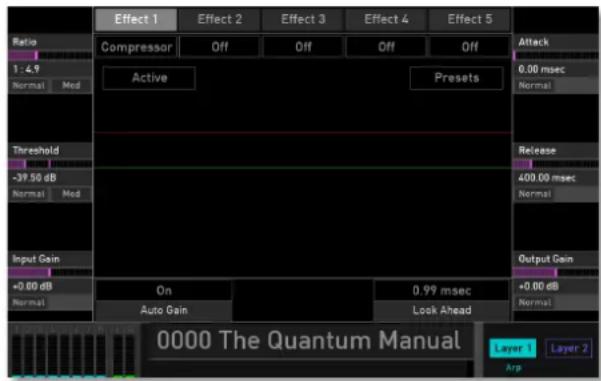
Task: Open the Compressor effect type selector
Action: (136, 47)
